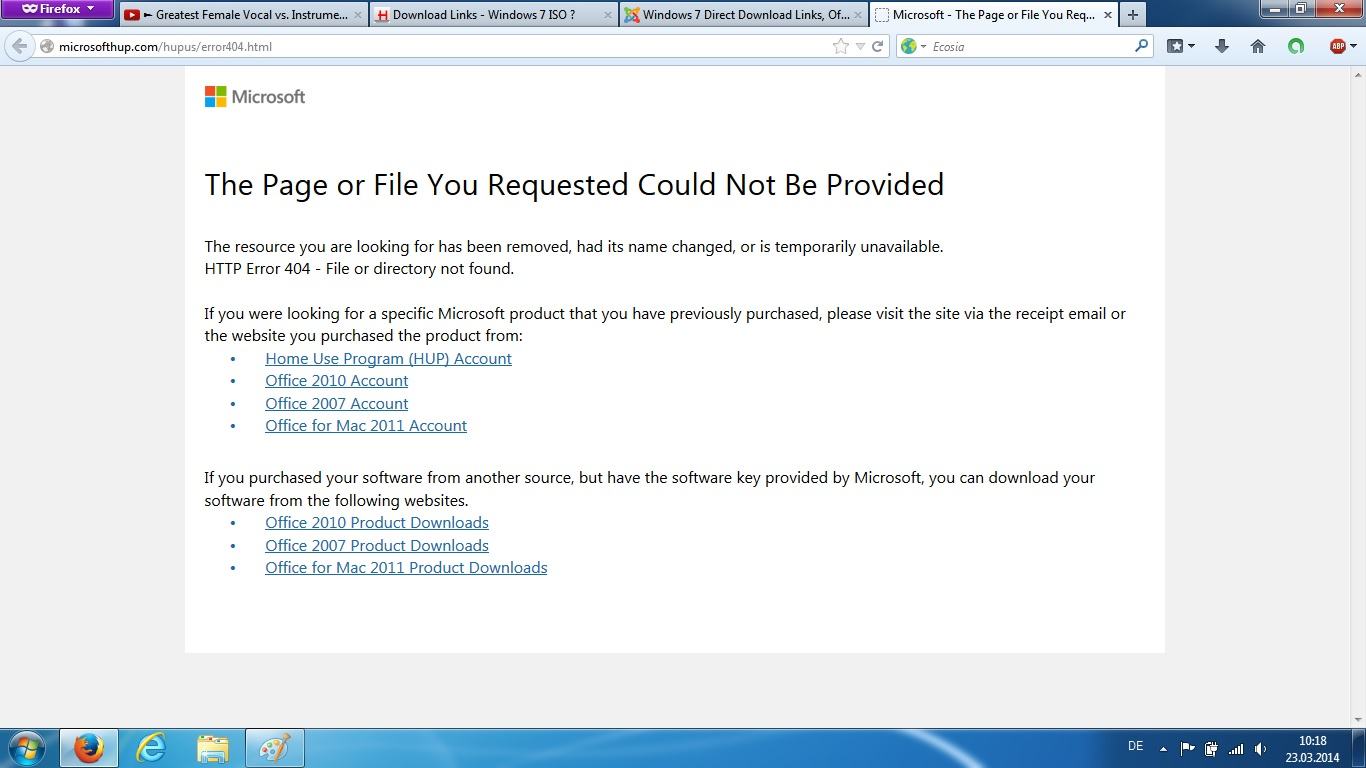The image size is (1366, 768).
Task: Open the Paint taskbar icon
Action: 275,748
